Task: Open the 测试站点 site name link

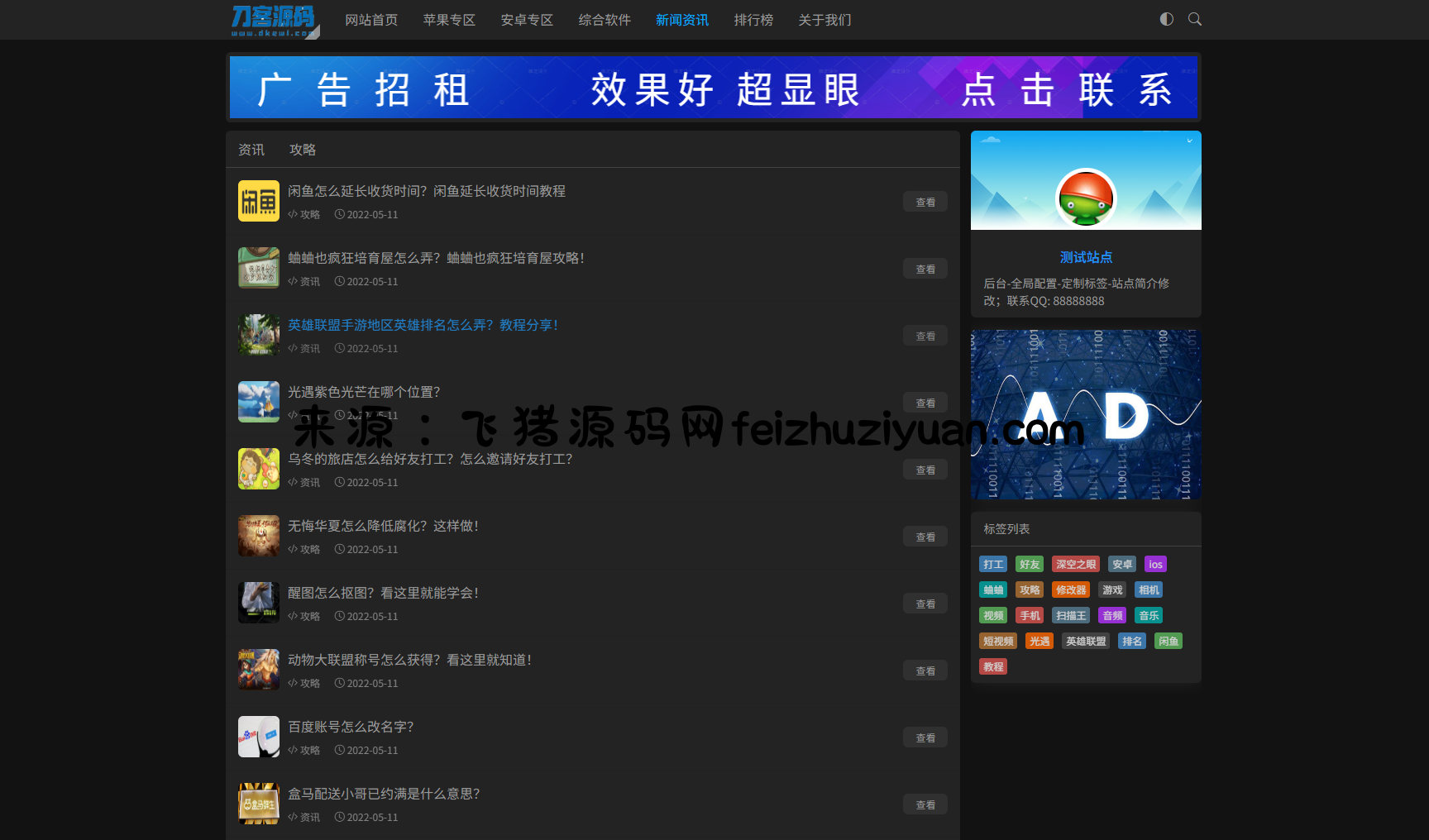Action: point(1086,257)
